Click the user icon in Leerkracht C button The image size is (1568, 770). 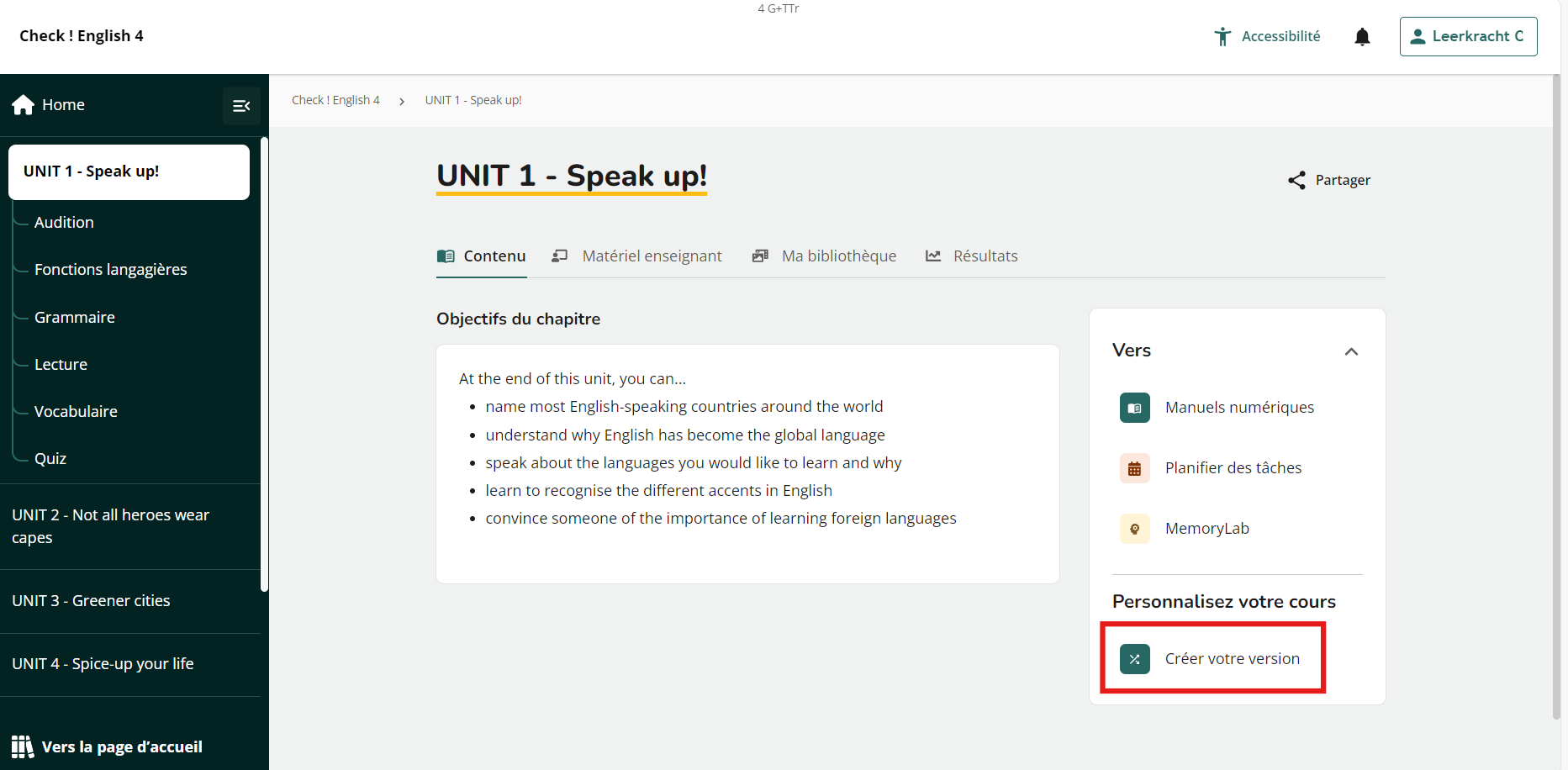[1418, 36]
